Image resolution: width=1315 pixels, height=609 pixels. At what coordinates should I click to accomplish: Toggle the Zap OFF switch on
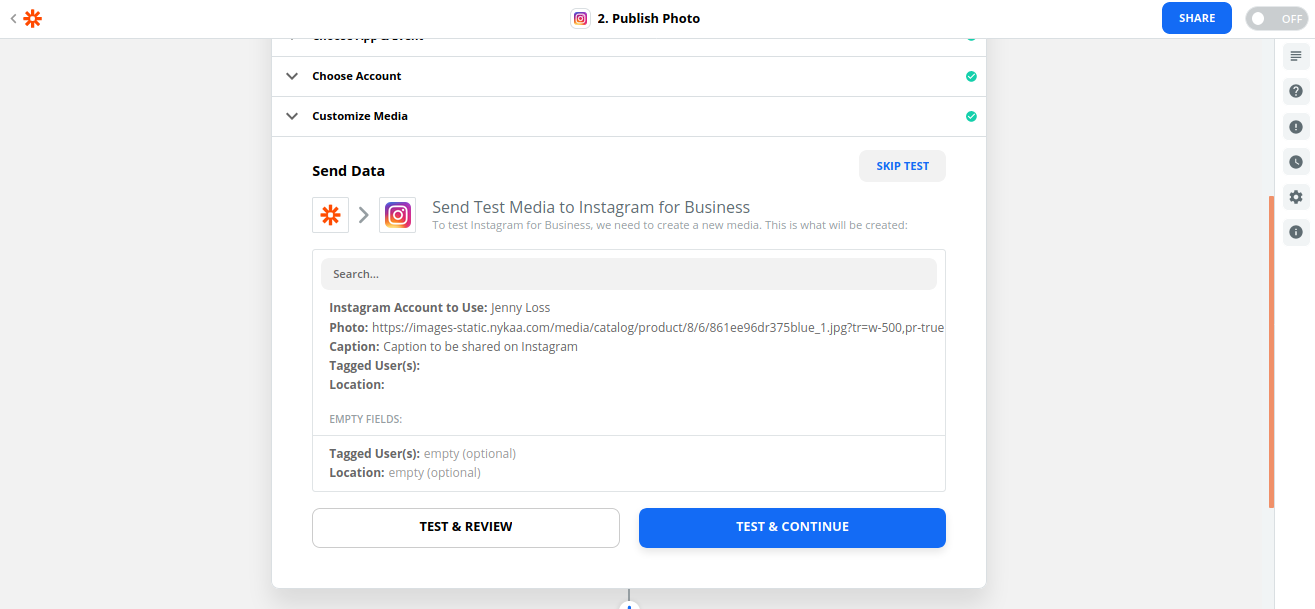(x=1276, y=18)
